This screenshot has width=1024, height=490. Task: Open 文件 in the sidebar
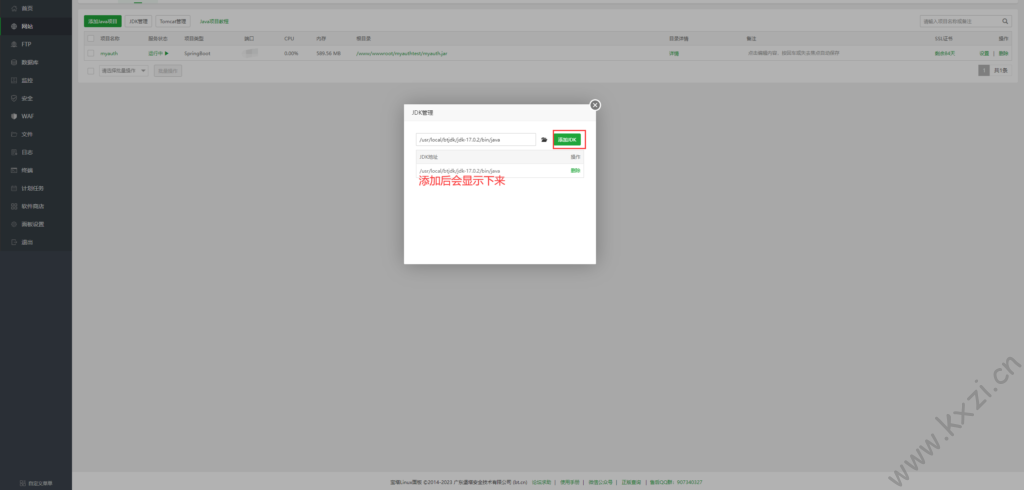pyautogui.click(x=27, y=134)
